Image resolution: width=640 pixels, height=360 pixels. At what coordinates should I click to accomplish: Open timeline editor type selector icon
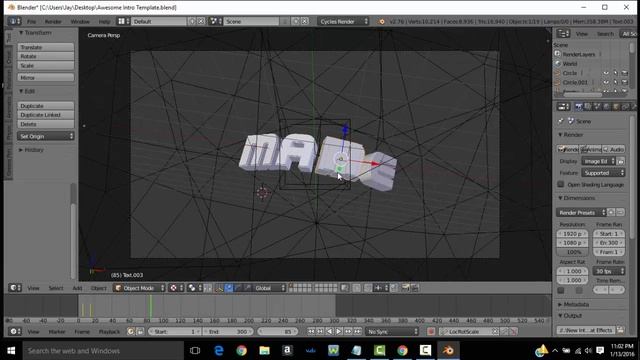click(x=15, y=331)
